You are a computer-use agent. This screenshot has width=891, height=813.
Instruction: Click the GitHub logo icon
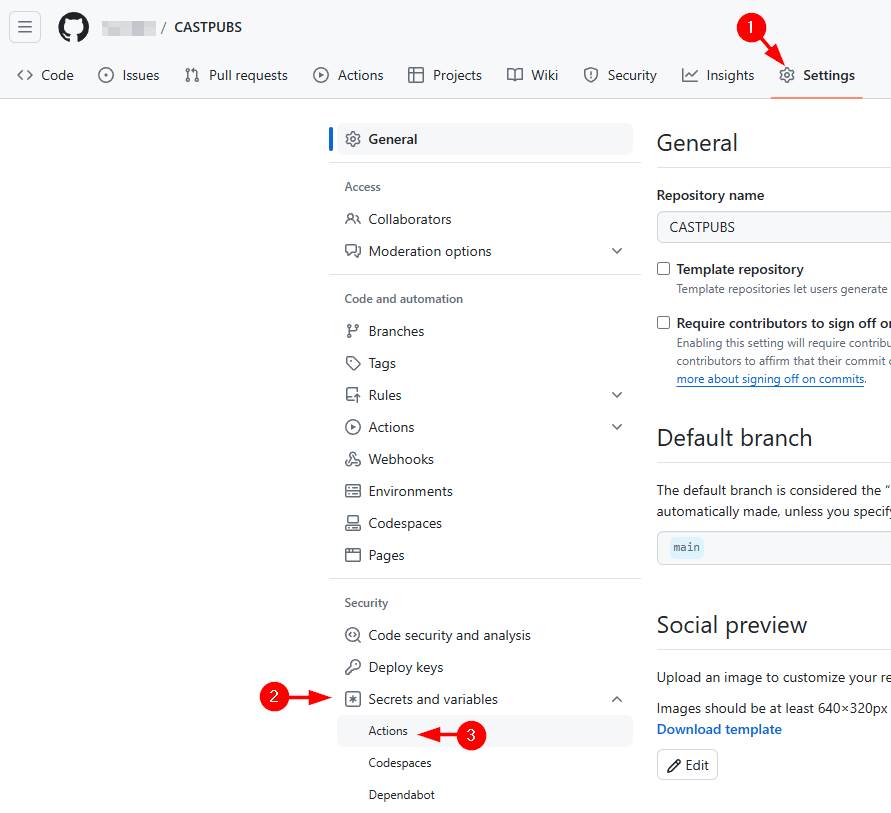point(73,27)
